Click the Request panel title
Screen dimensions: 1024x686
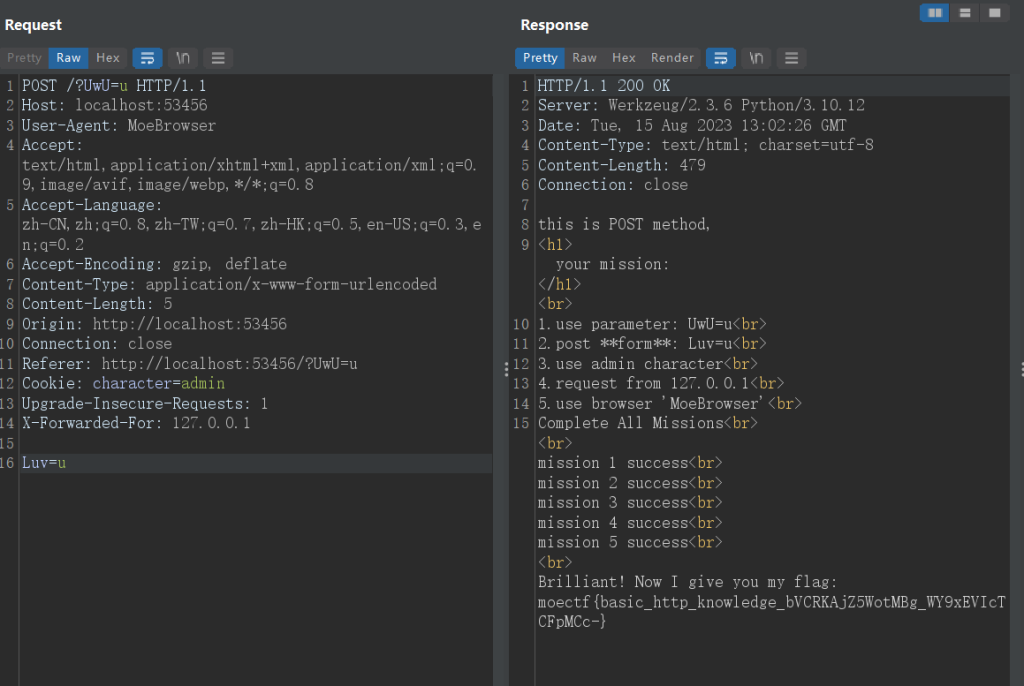click(x=33, y=25)
